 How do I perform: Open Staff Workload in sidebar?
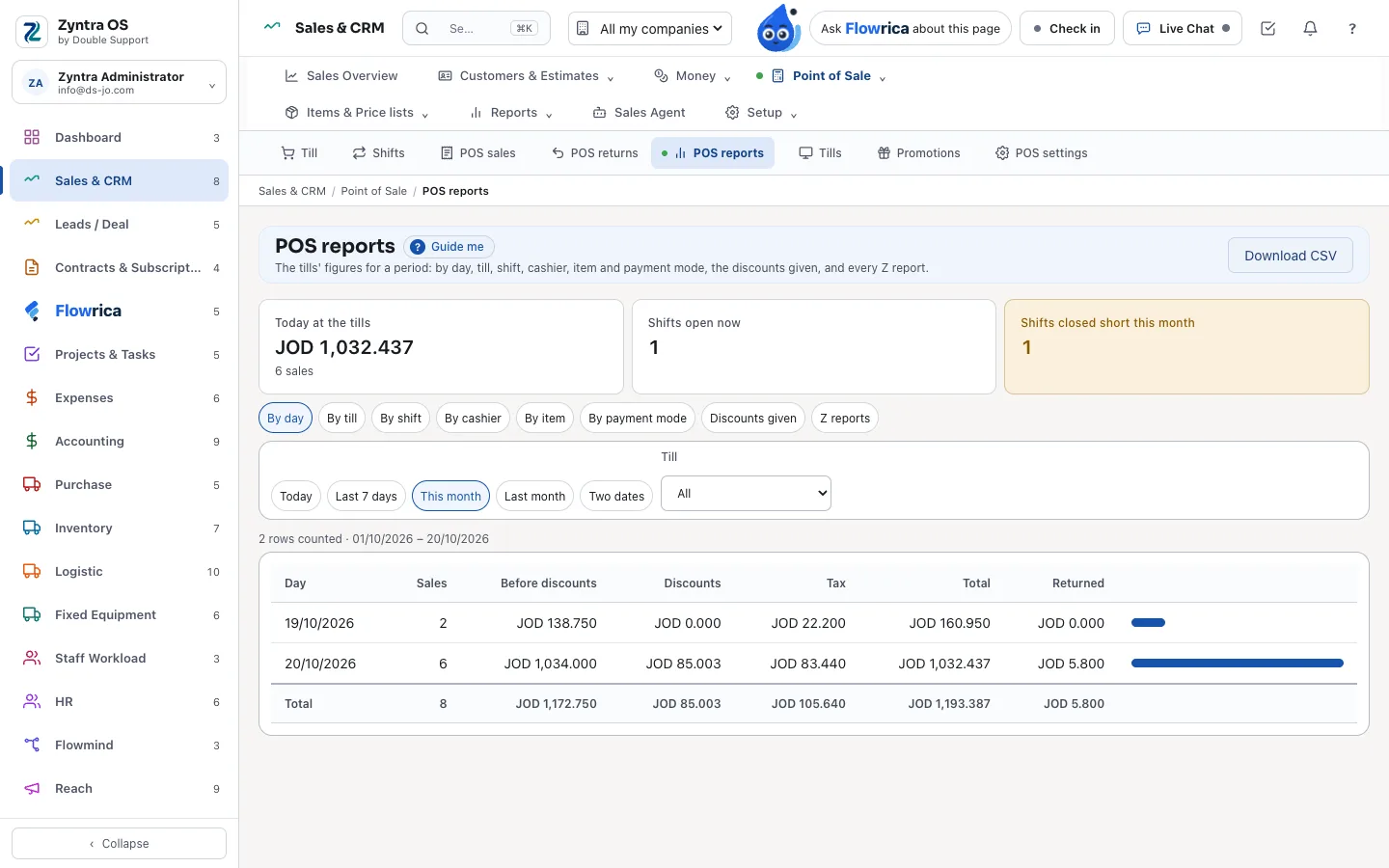point(120,658)
